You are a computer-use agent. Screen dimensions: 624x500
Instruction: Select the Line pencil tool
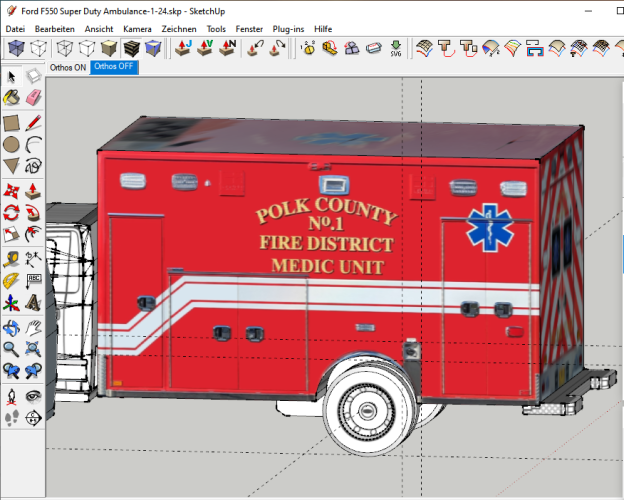click(x=33, y=122)
